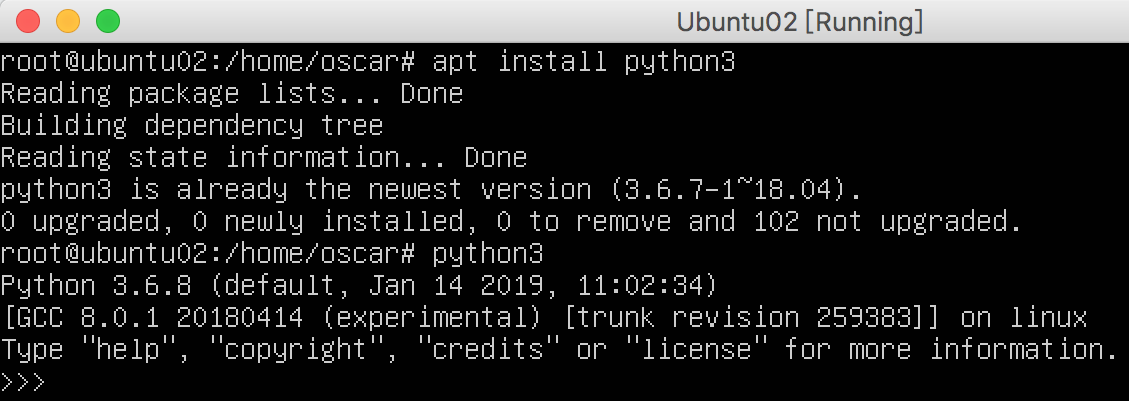Minimize the Ubuntu02 window with yellow button

(68, 20)
